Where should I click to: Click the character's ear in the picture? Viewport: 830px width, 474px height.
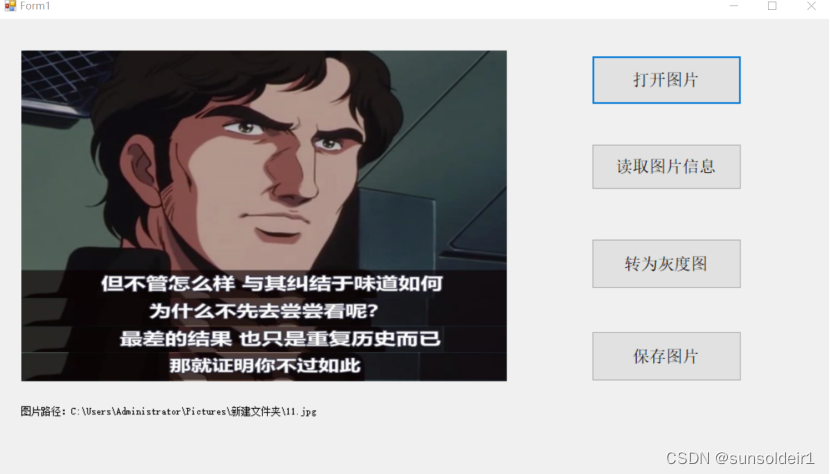[141, 170]
